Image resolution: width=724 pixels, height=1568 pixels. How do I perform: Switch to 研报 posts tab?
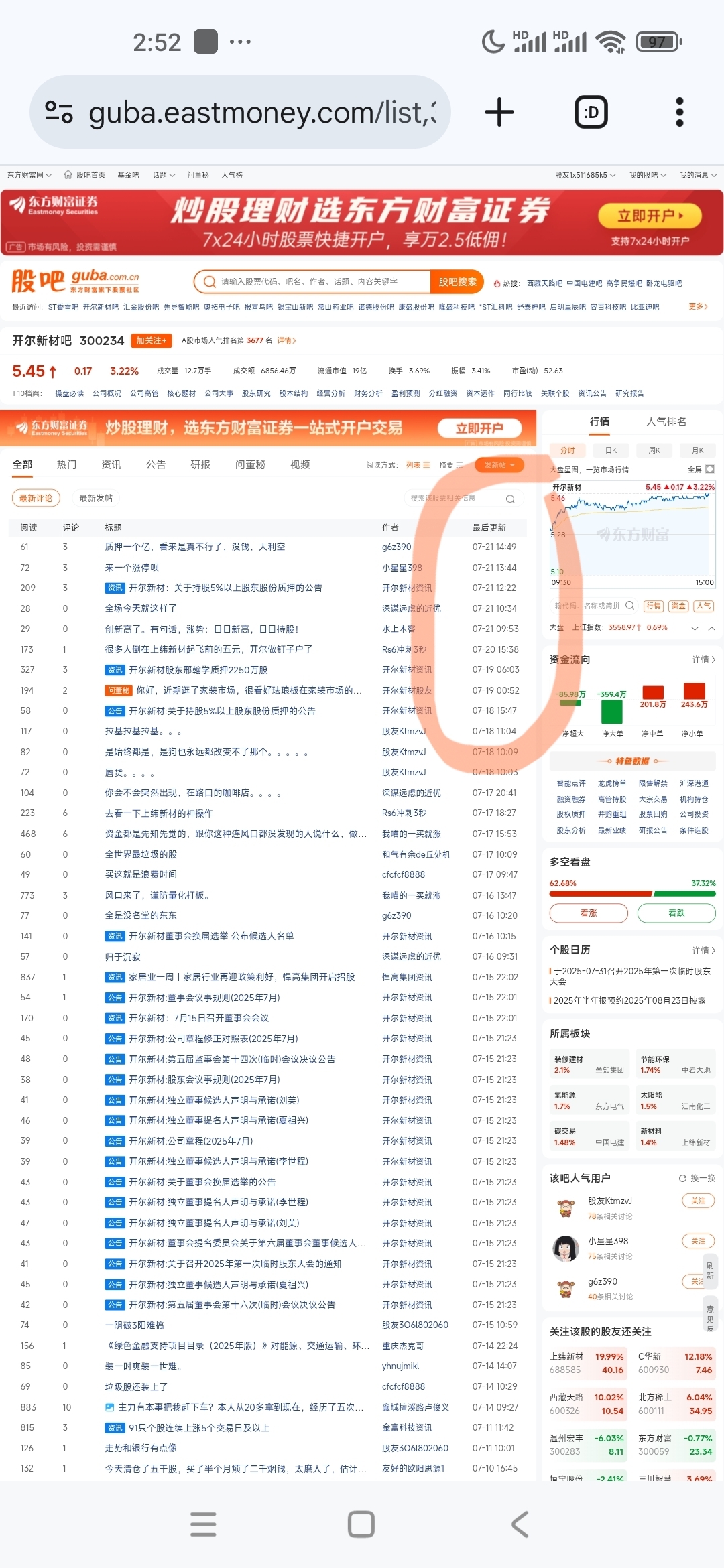point(200,464)
